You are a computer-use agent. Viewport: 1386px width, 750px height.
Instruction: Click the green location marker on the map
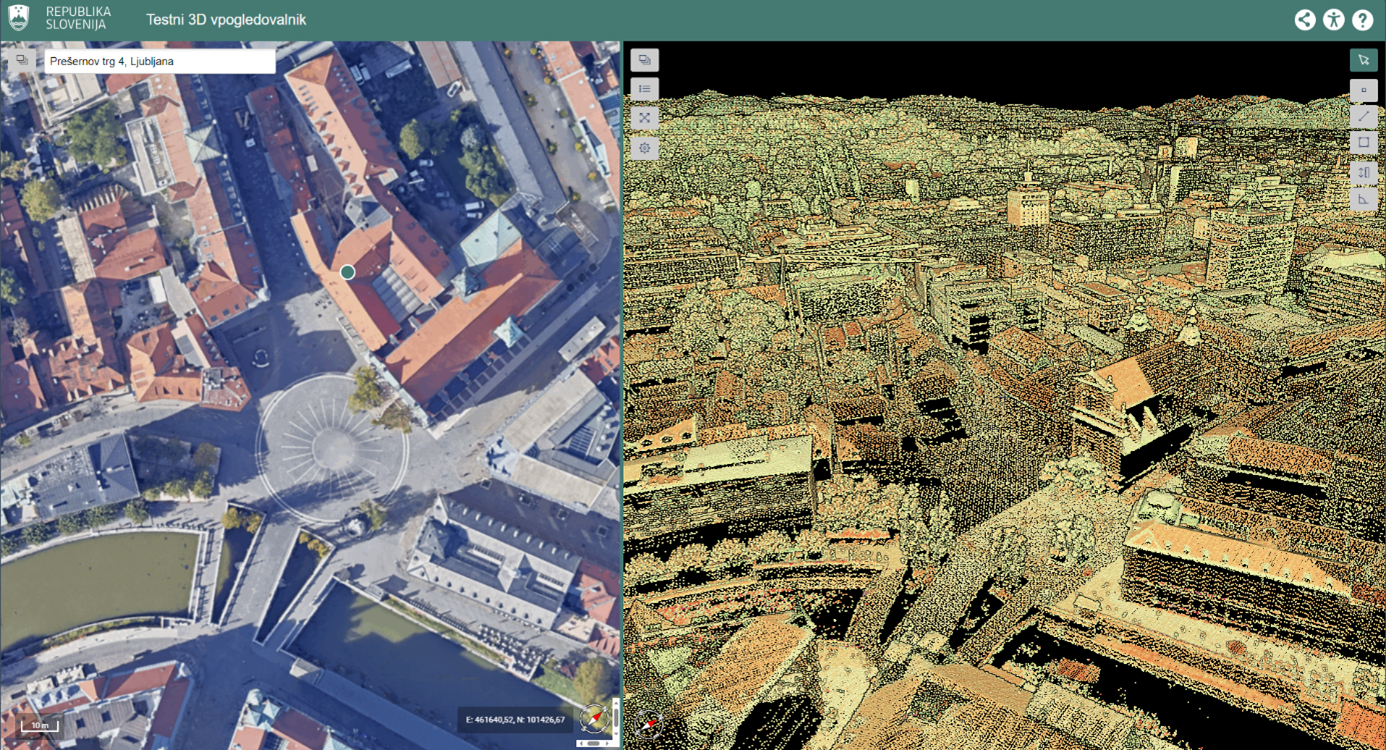tap(347, 272)
